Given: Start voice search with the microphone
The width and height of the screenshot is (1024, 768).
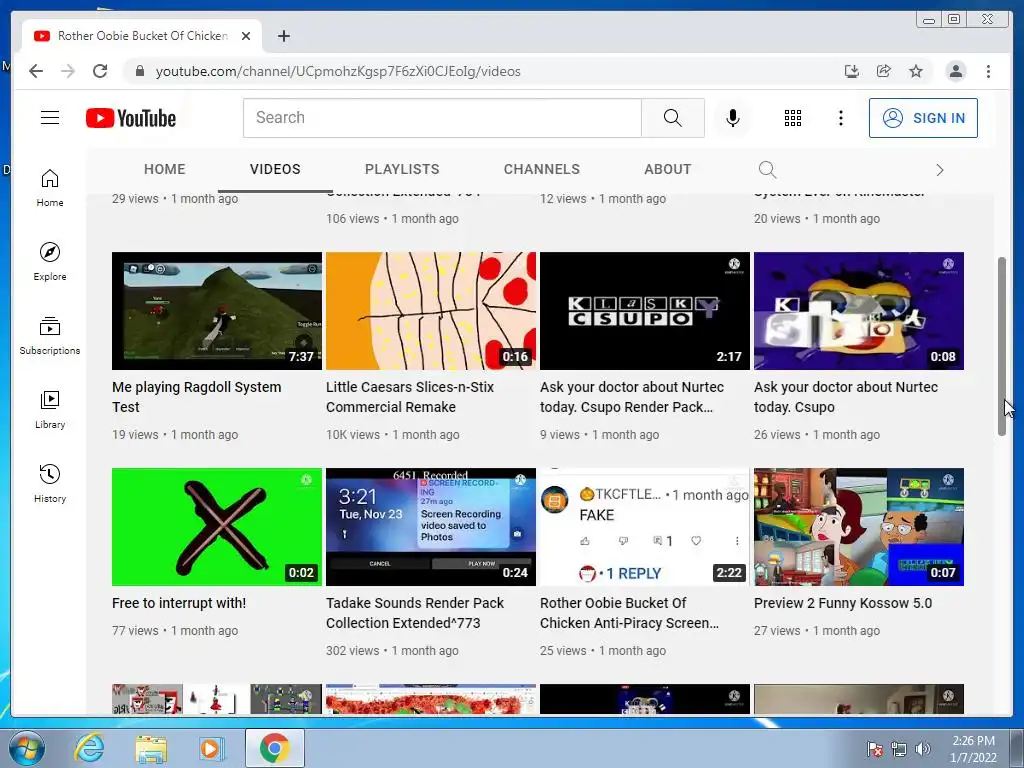Looking at the screenshot, I should [733, 118].
